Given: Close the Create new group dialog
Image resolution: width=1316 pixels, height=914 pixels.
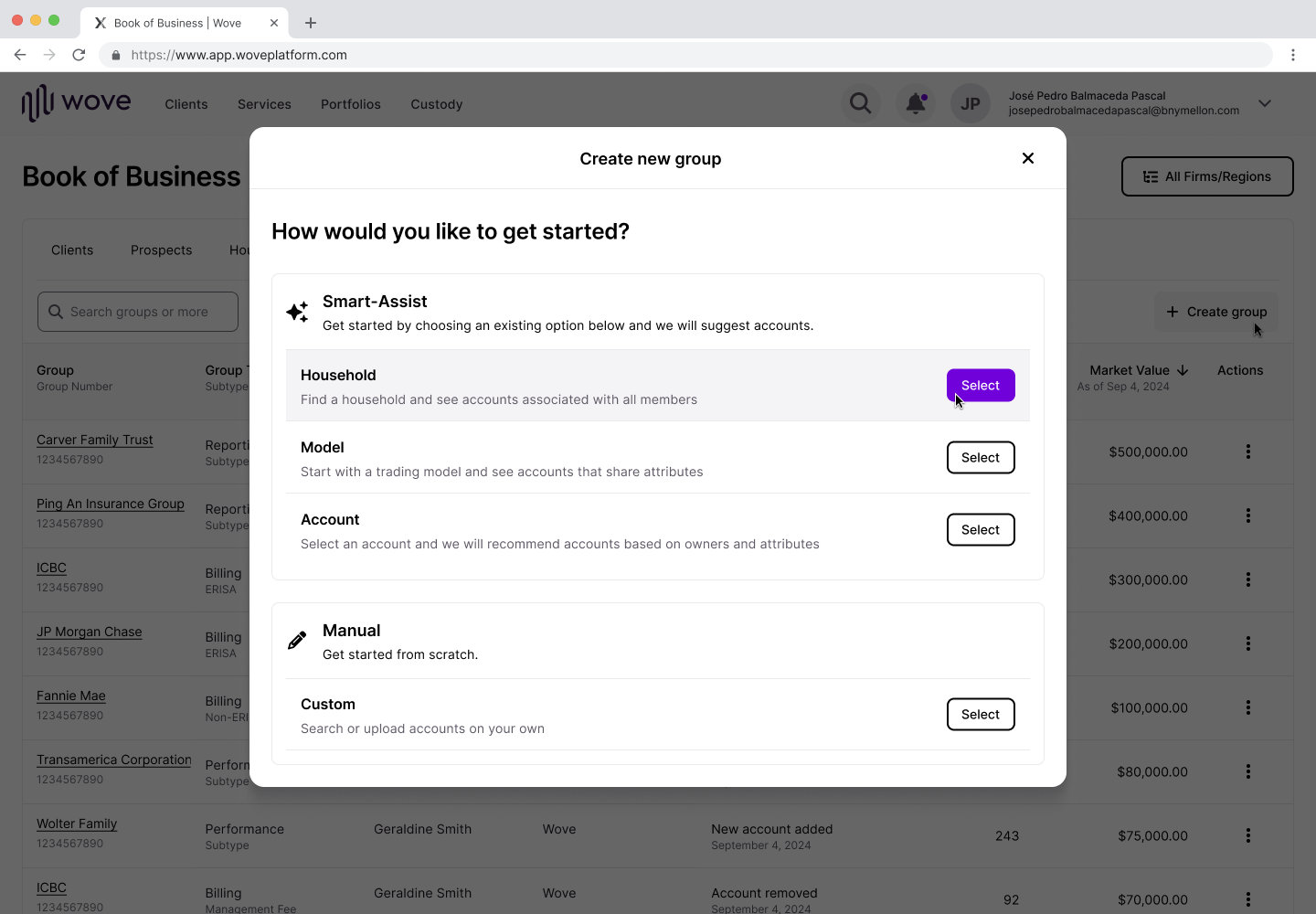Looking at the screenshot, I should 1027,157.
